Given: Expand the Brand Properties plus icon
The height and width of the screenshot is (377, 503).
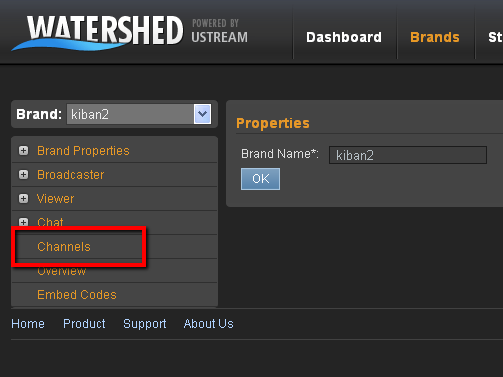Looking at the screenshot, I should click(23, 151).
